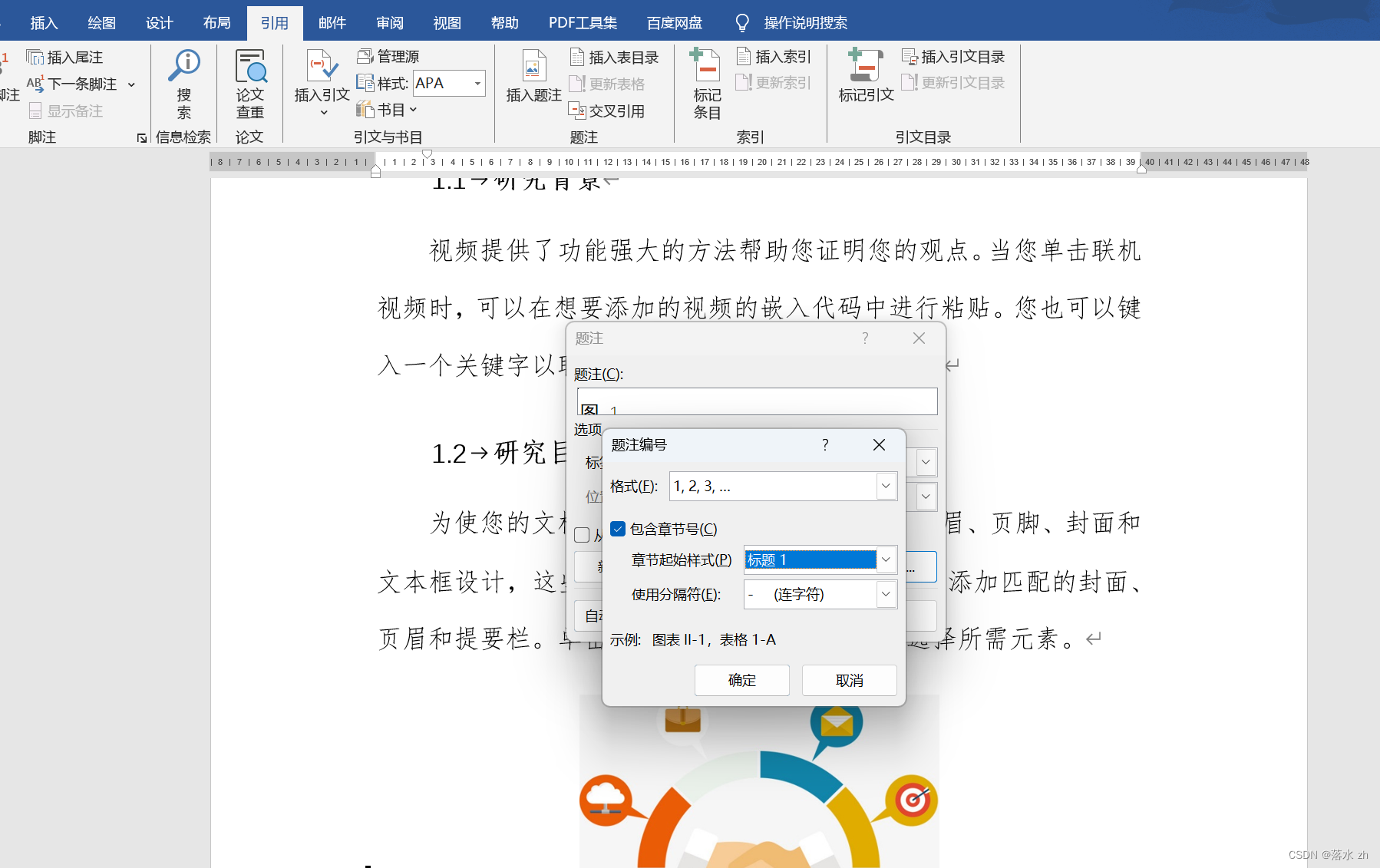The width and height of the screenshot is (1380, 868).
Task: Open the Footnotes group dialog launcher
Action: (x=142, y=138)
